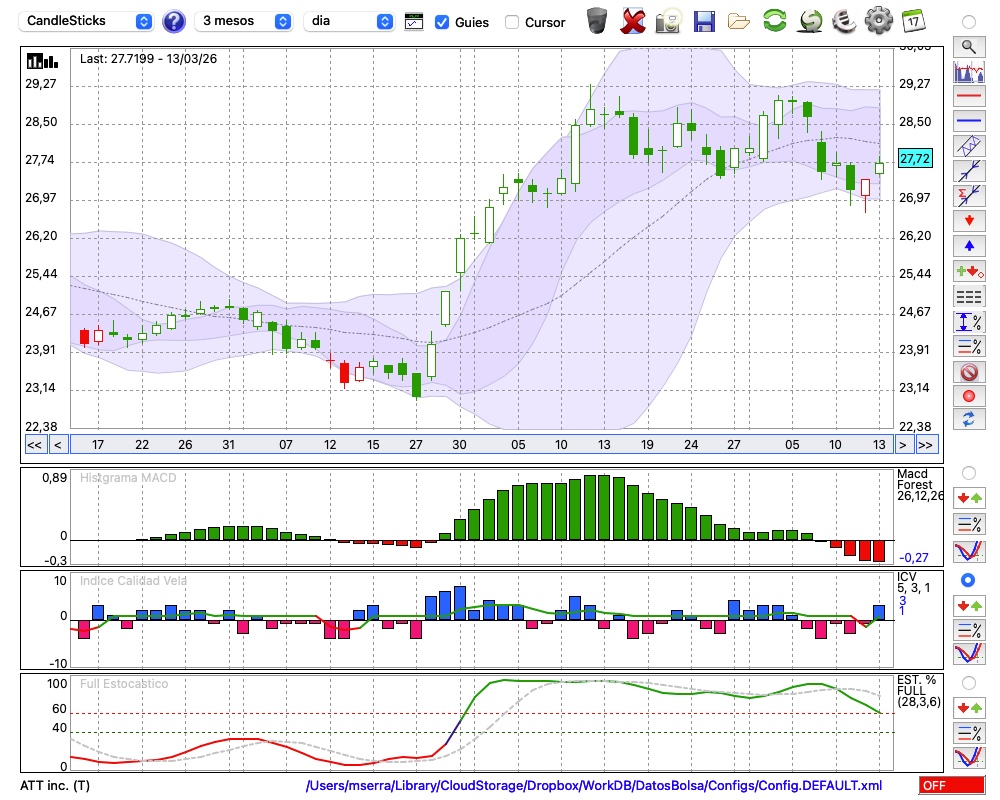Click the Config.DEFAULT.xml file path link

coord(594,786)
